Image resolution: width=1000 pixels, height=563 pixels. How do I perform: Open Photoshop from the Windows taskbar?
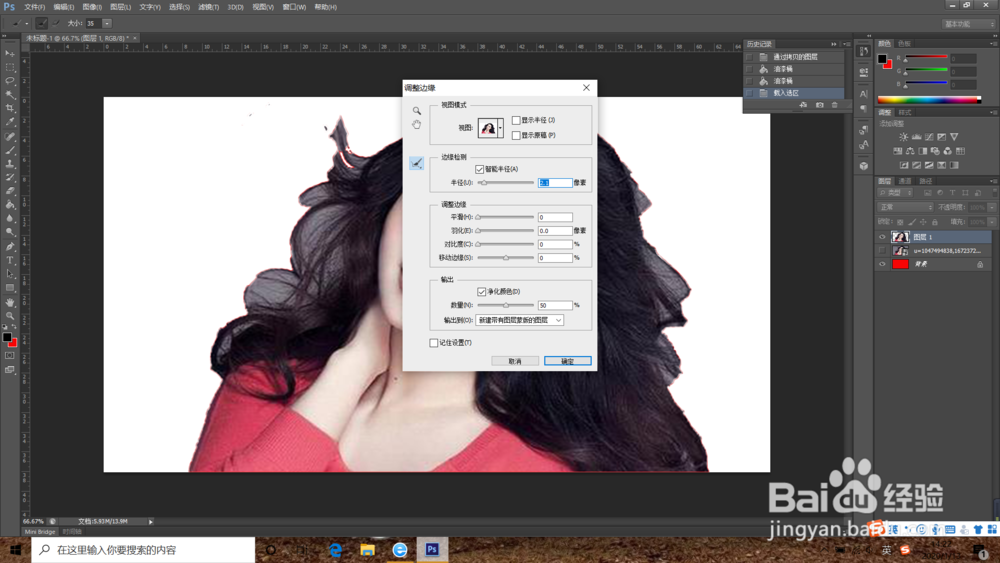pyautogui.click(x=432, y=550)
